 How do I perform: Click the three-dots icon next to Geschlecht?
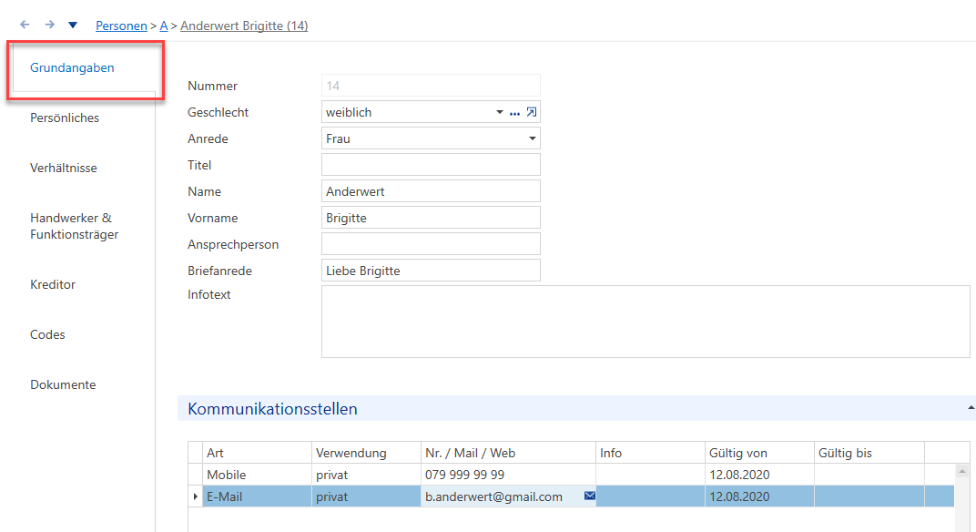click(x=515, y=113)
